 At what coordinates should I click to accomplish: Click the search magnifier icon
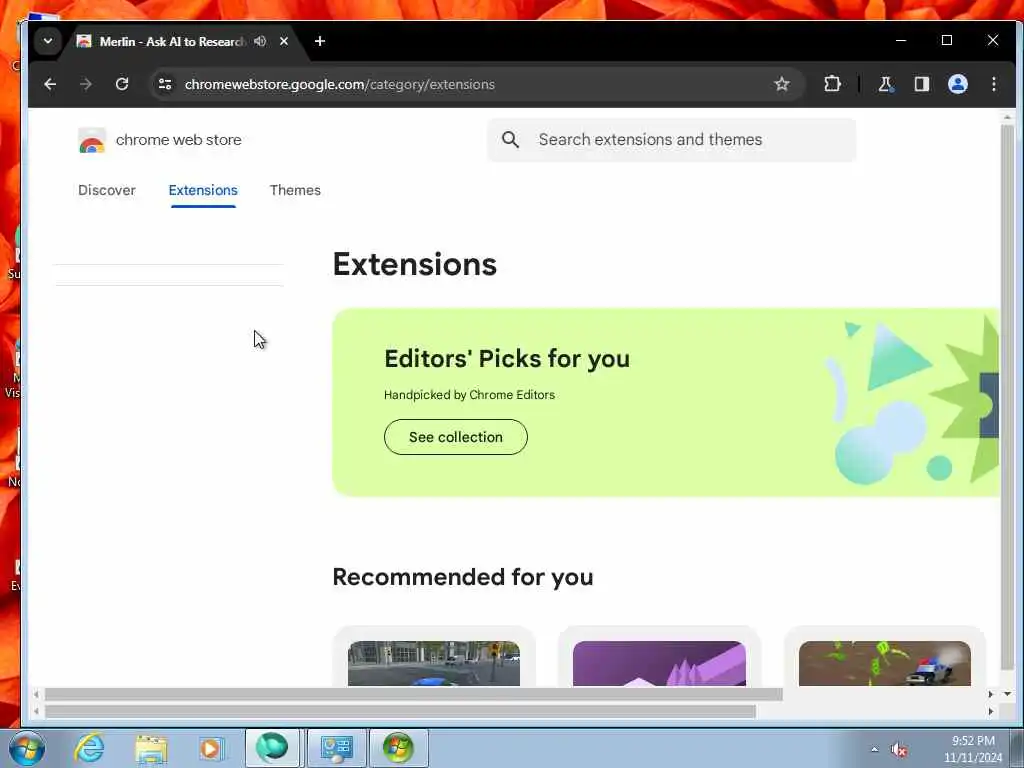[510, 140]
